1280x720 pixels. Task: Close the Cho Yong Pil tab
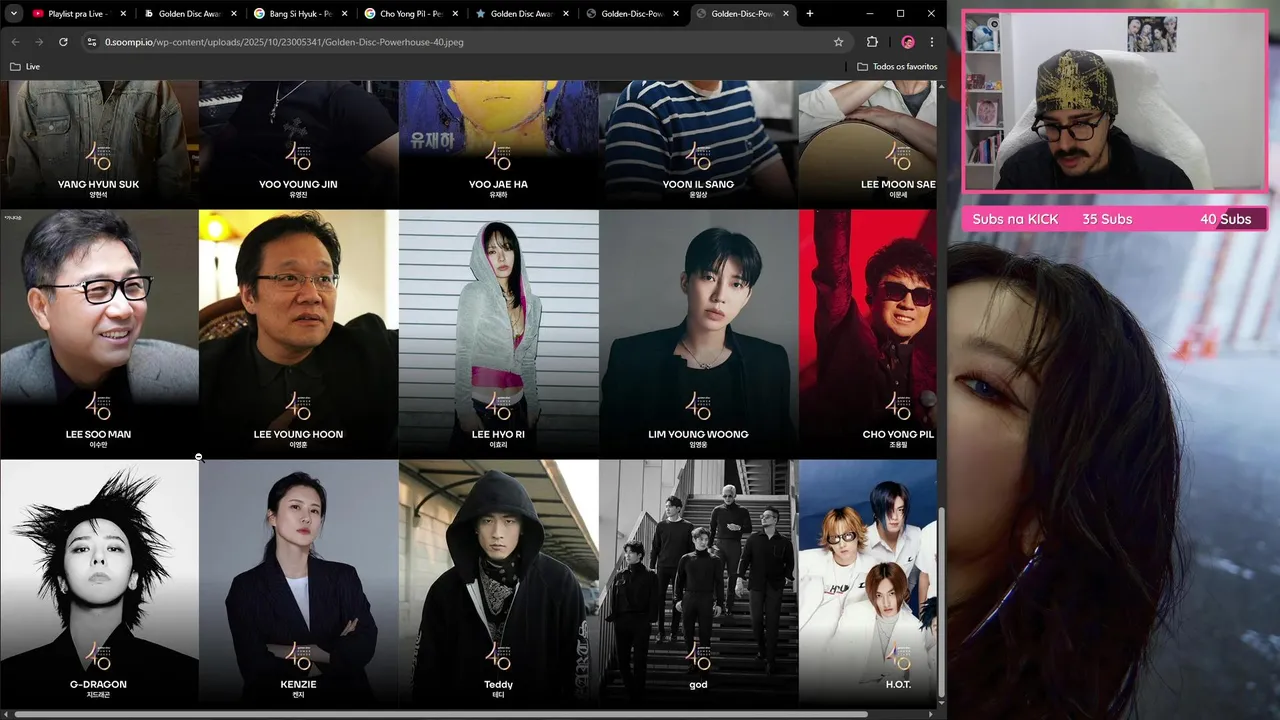453,14
